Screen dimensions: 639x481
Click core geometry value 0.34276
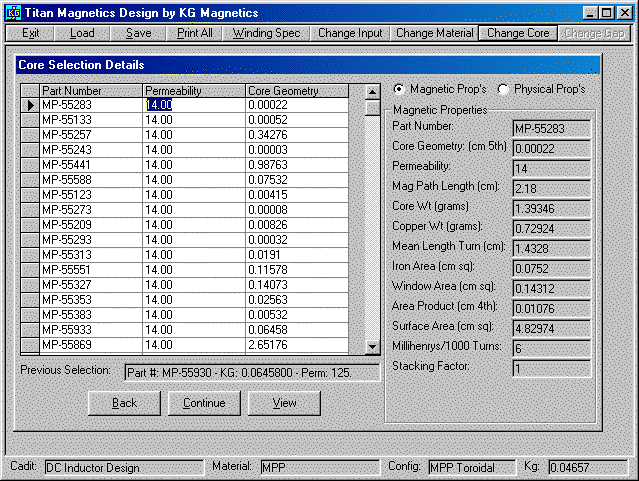pos(297,135)
